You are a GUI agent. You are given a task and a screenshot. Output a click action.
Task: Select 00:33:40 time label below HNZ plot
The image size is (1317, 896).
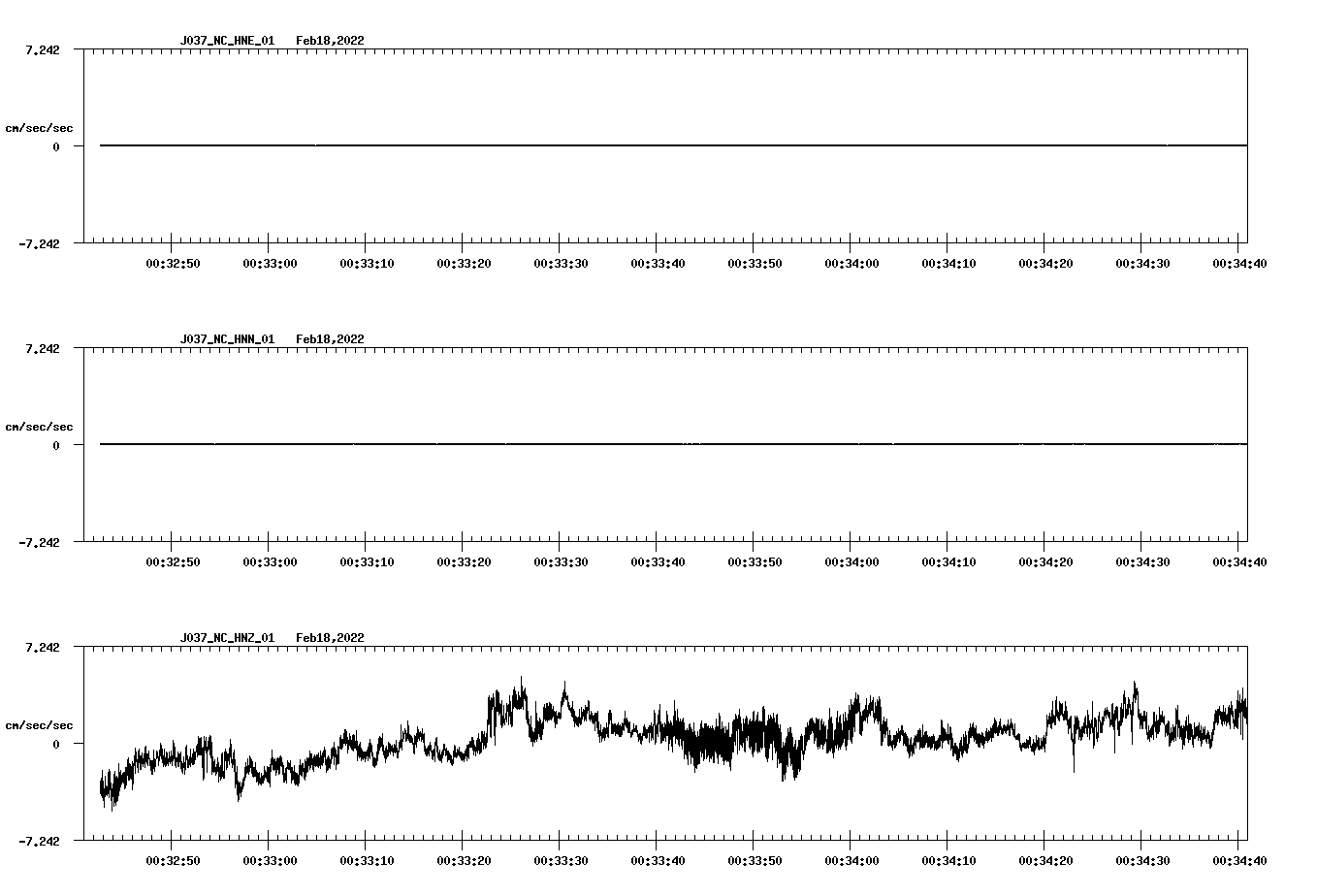pyautogui.click(x=658, y=860)
